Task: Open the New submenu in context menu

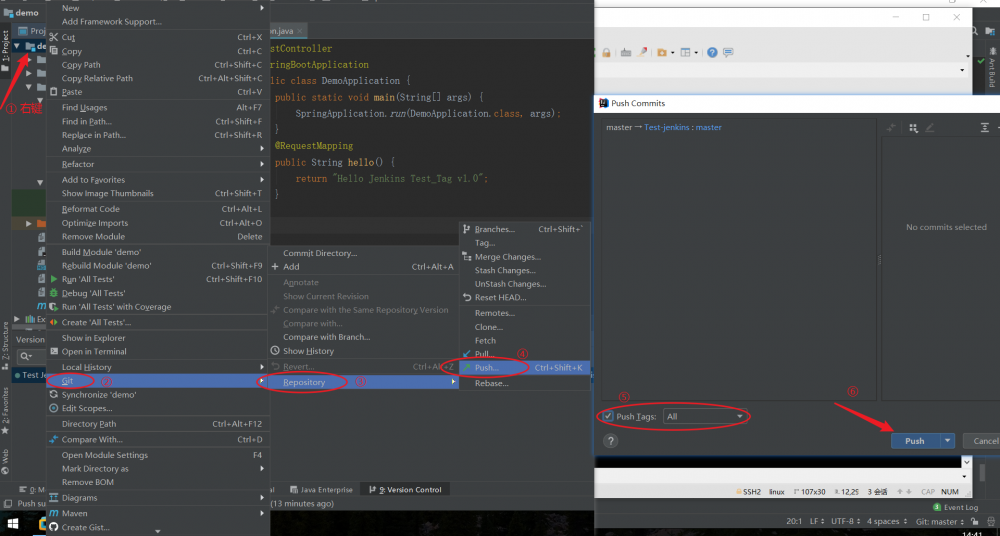Action: pyautogui.click(x=158, y=8)
